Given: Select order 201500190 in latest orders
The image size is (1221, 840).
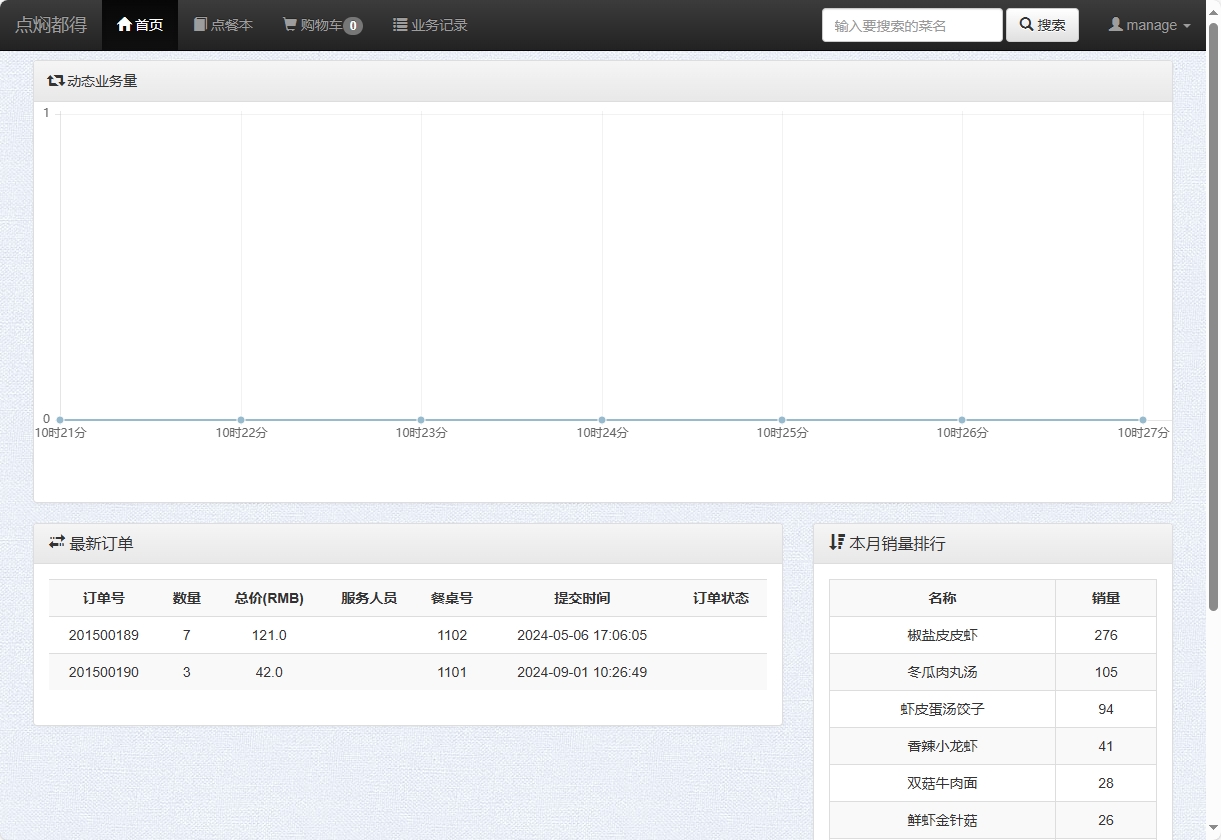Looking at the screenshot, I should (x=104, y=672).
